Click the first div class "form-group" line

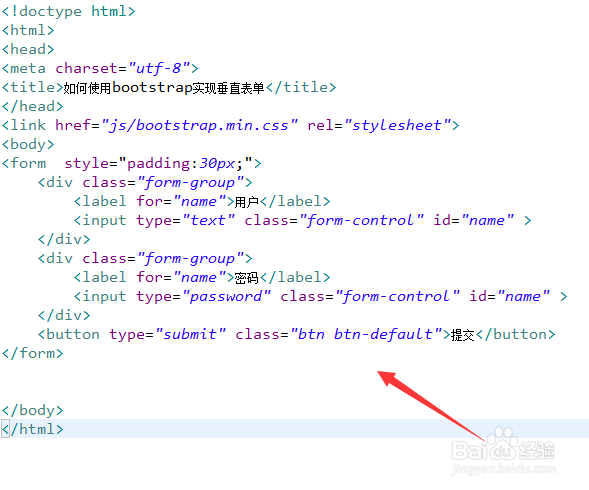coord(145,183)
